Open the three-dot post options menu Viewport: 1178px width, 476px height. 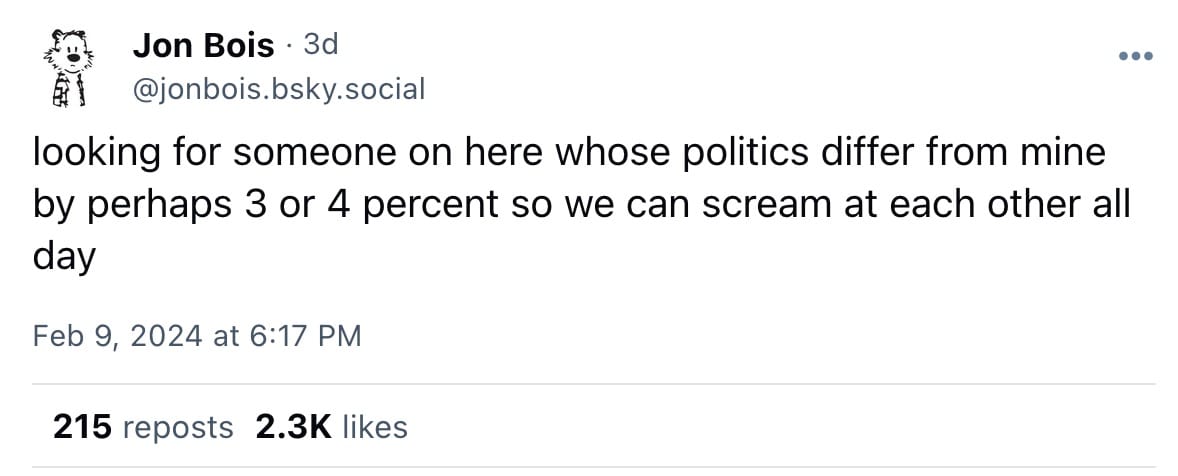tap(1135, 54)
